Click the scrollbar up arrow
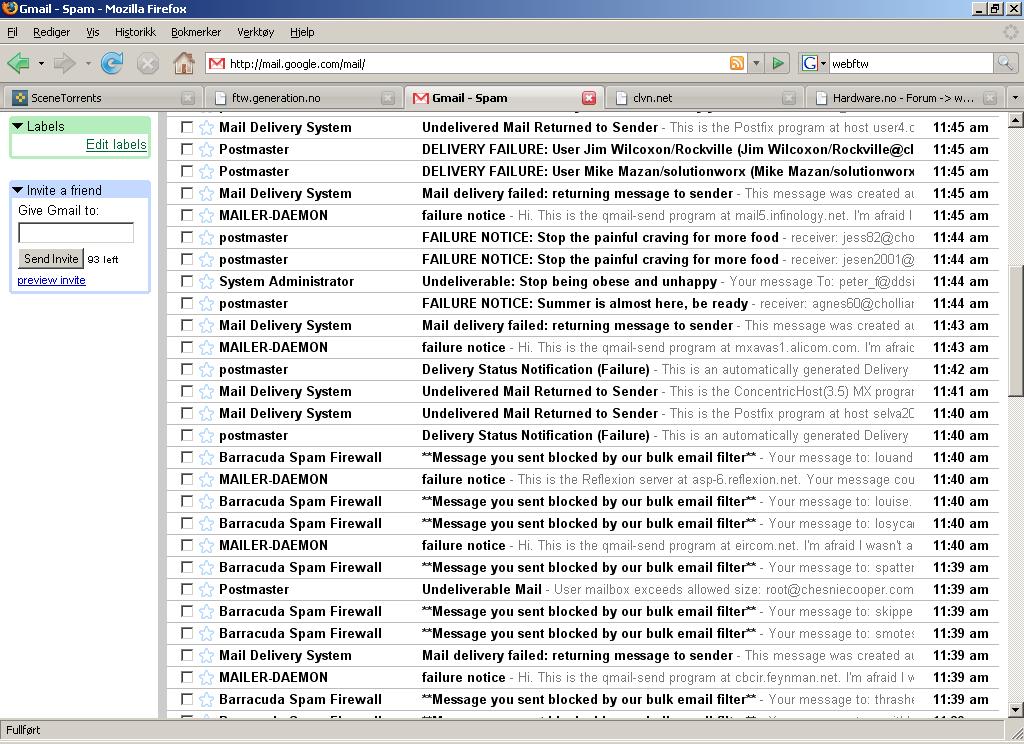 point(1016,120)
